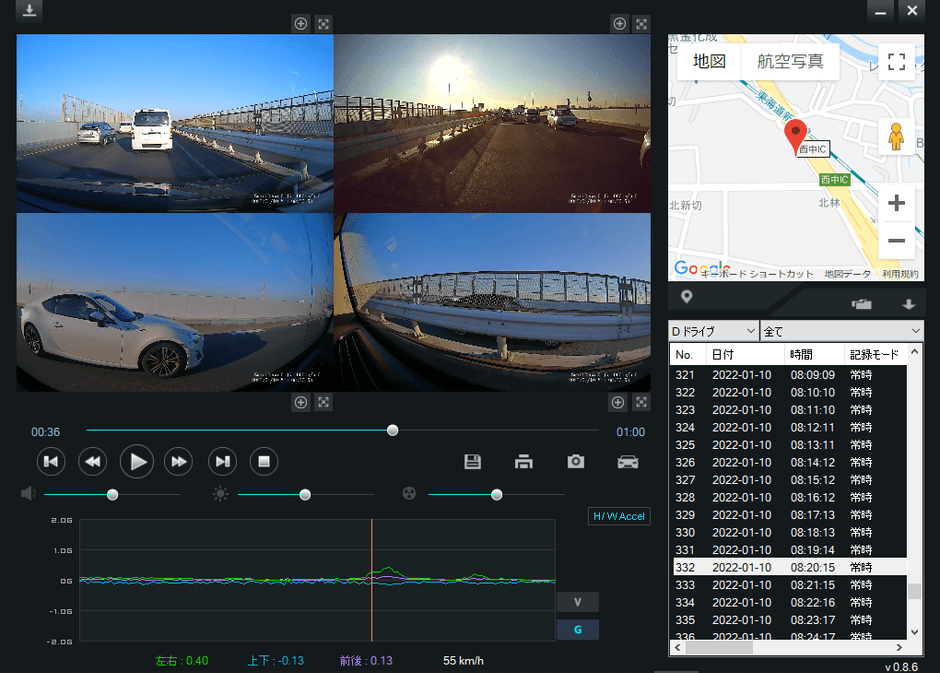
Task: Capture a snapshot with camera icon
Action: pyautogui.click(x=576, y=461)
